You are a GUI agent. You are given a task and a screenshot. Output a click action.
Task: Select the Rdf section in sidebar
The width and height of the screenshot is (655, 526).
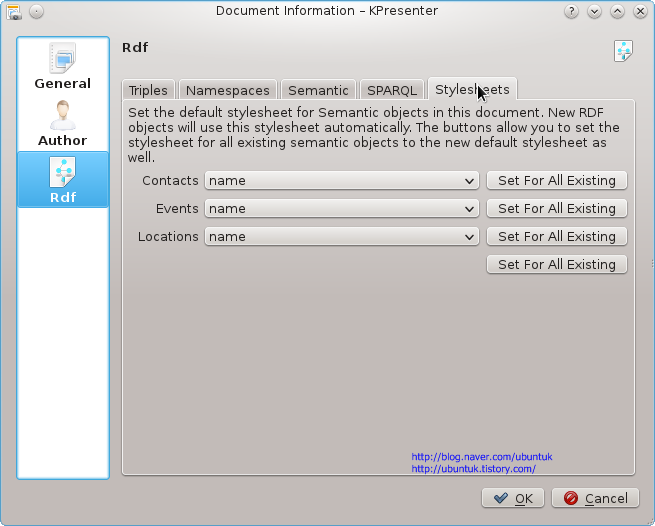coord(63,180)
